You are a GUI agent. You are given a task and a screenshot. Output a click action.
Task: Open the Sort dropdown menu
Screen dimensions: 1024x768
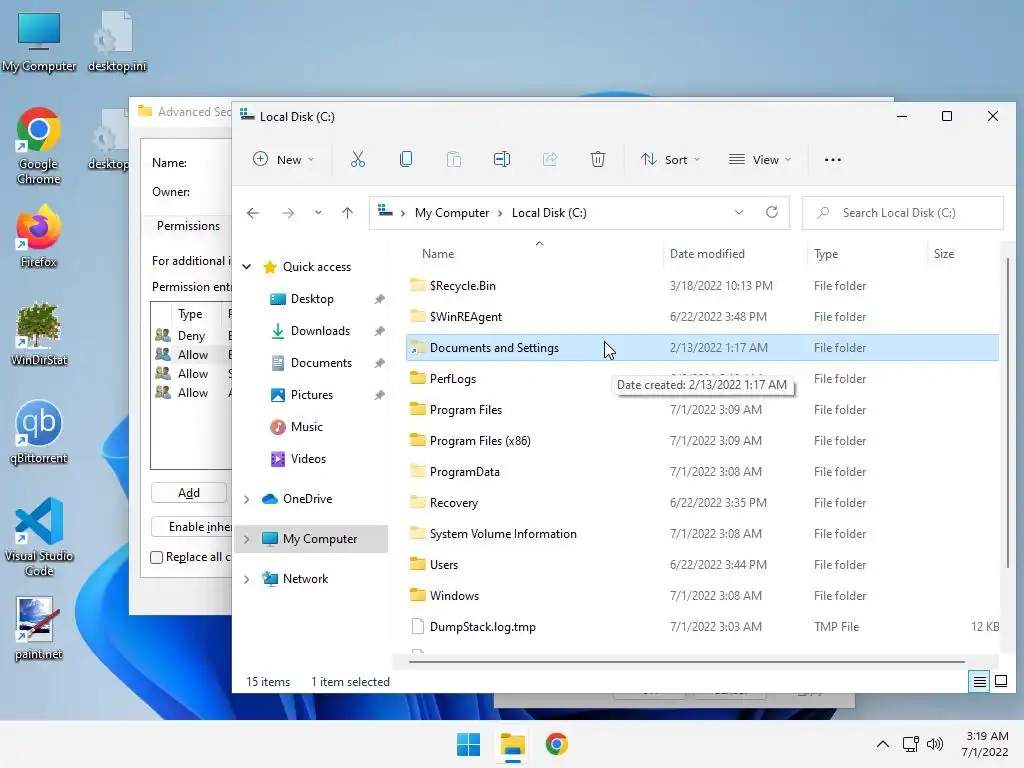point(670,159)
